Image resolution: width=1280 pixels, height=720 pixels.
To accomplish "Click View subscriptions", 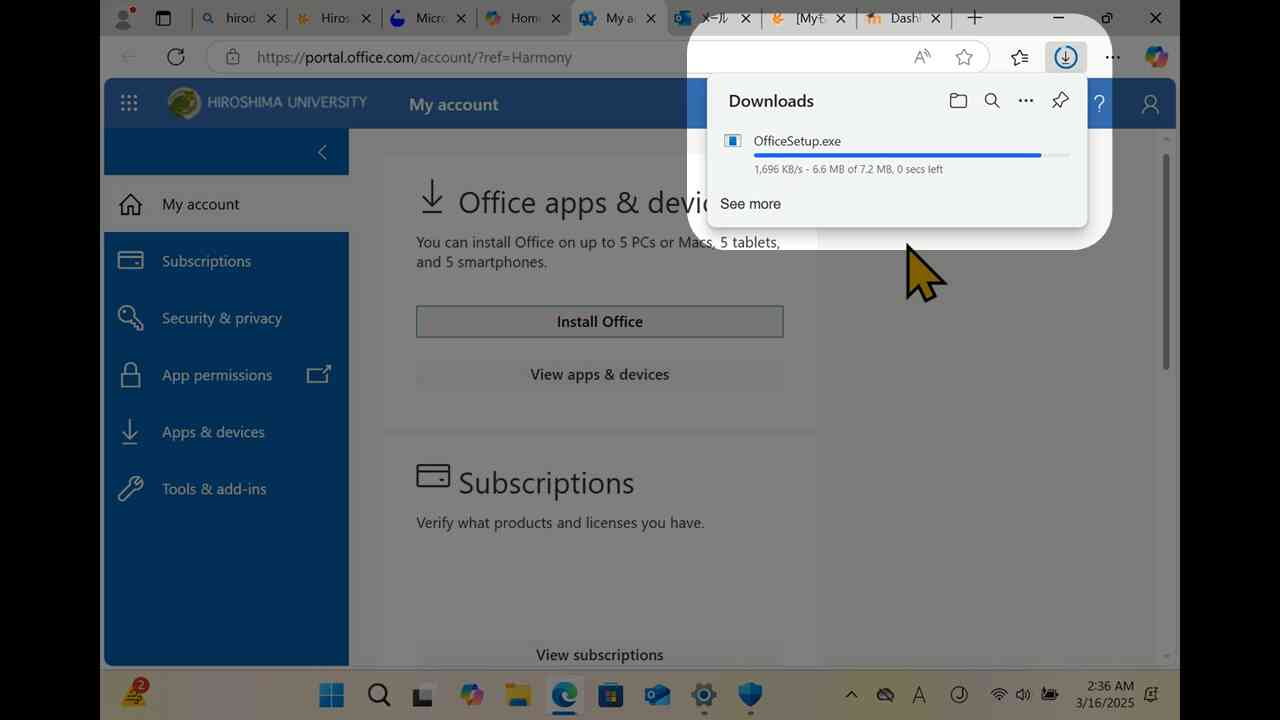I will tap(600, 655).
